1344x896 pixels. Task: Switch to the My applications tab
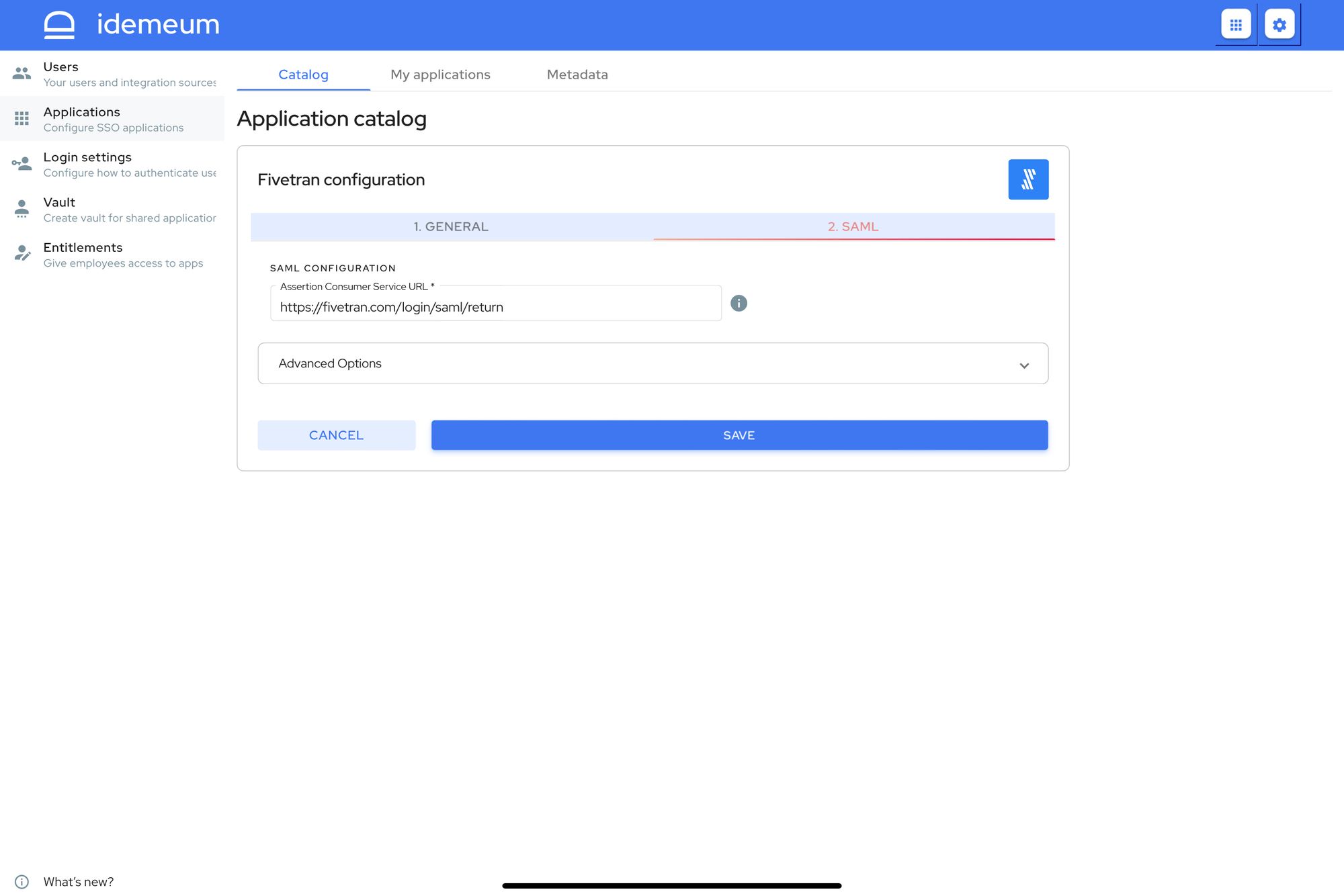pos(440,75)
